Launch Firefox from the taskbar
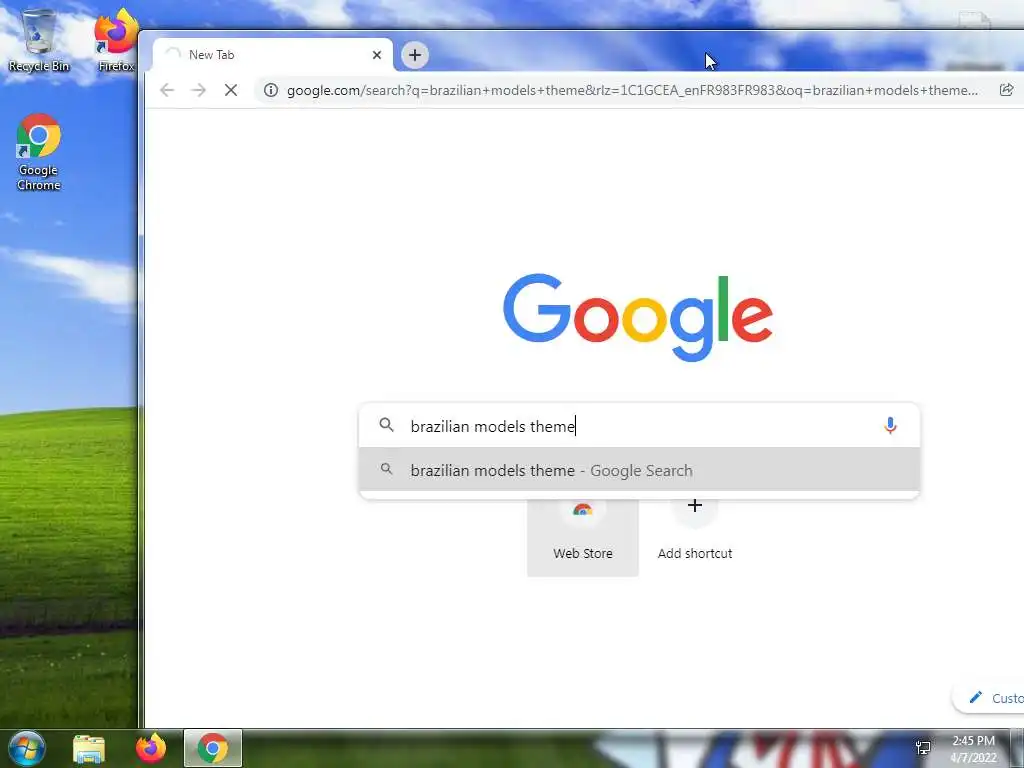The image size is (1024, 768). pyautogui.click(x=151, y=748)
